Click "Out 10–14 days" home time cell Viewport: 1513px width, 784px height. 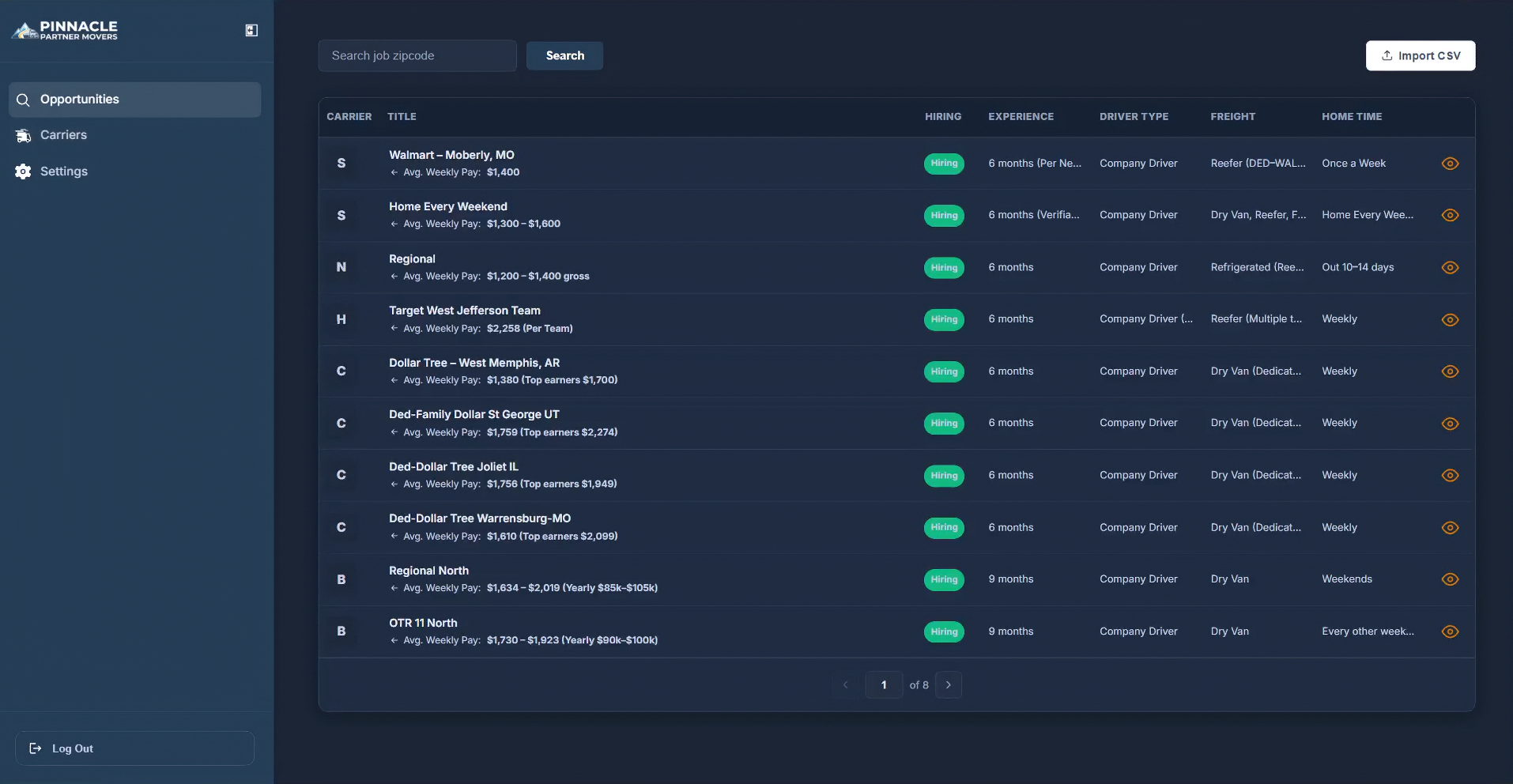1357,267
